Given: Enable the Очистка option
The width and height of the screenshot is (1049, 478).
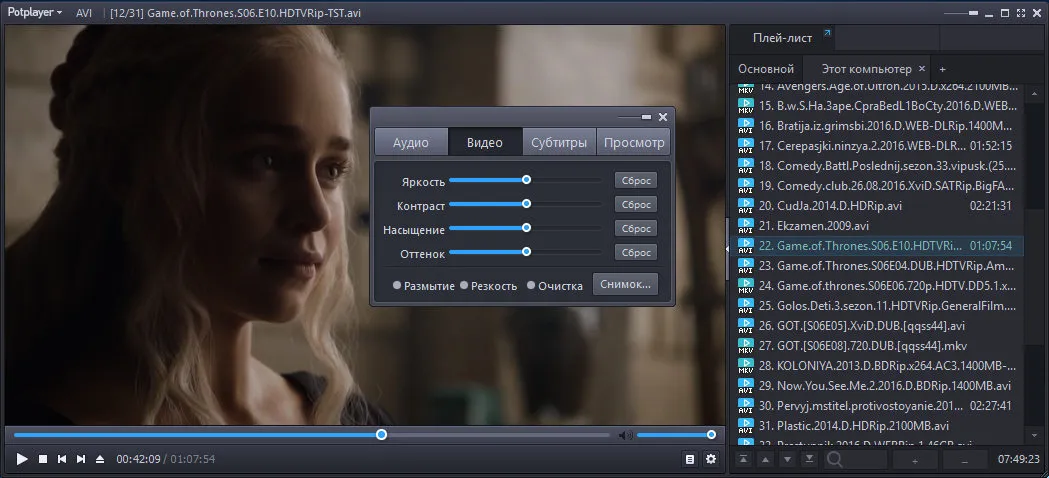Looking at the screenshot, I should 555,286.
